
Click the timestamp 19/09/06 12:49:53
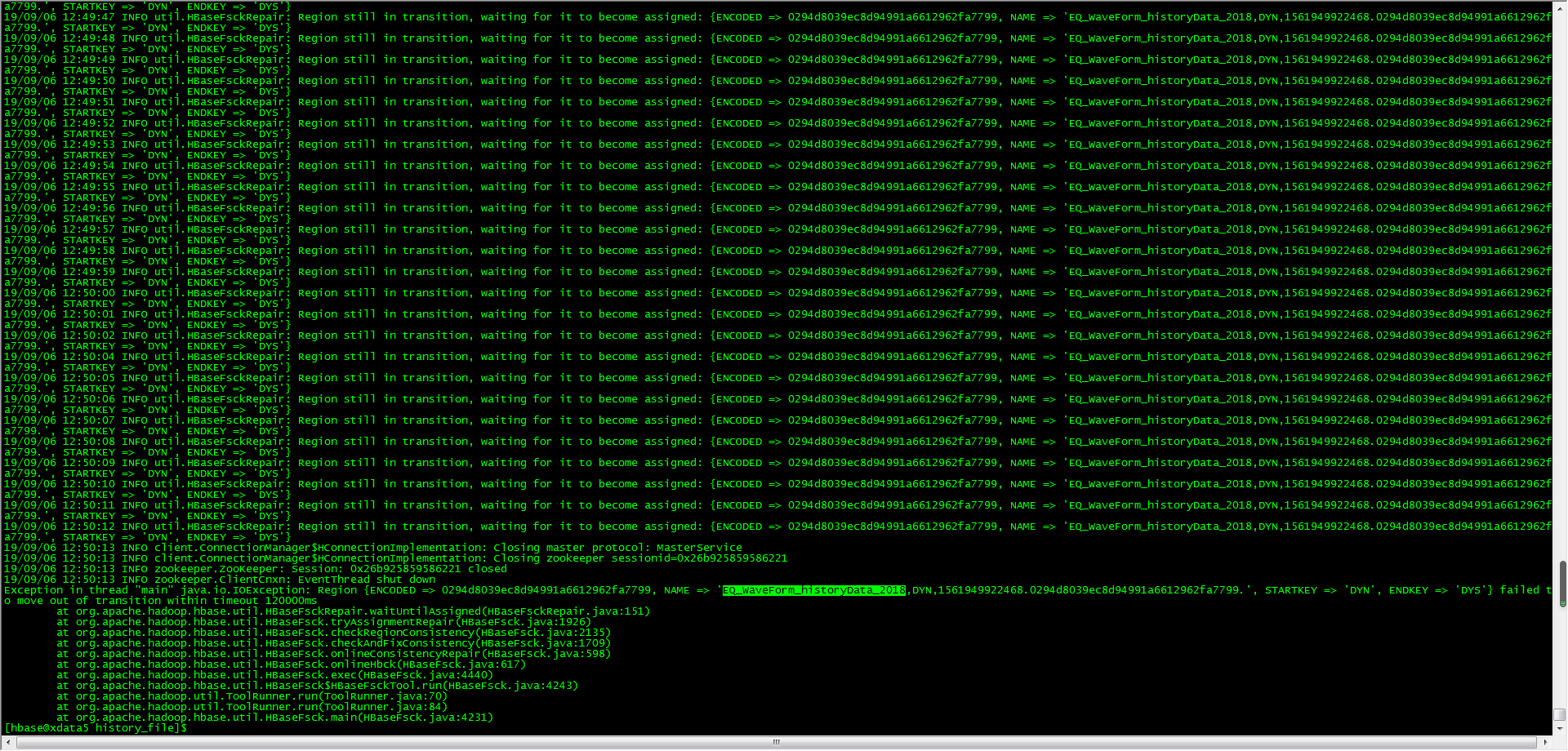pos(60,144)
